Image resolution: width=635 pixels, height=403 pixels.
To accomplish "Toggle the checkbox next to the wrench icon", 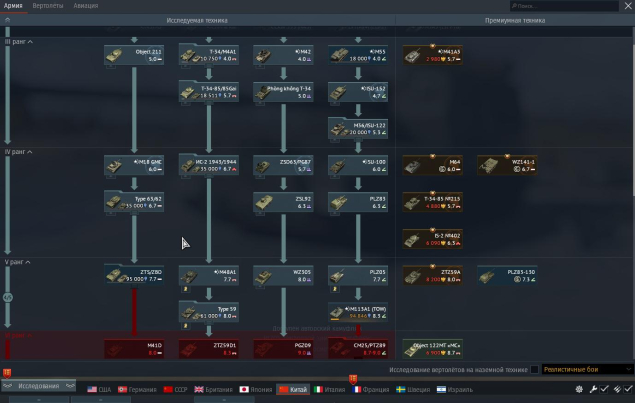I will point(604,388).
